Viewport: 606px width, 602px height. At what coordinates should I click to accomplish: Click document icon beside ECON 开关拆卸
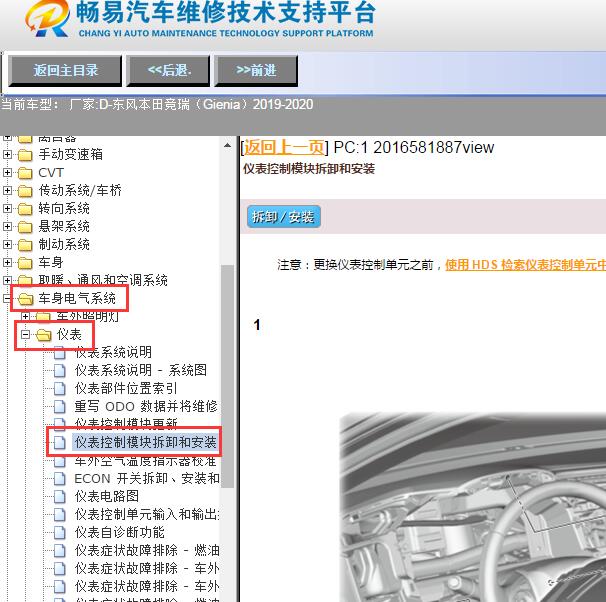pyautogui.click(x=59, y=479)
